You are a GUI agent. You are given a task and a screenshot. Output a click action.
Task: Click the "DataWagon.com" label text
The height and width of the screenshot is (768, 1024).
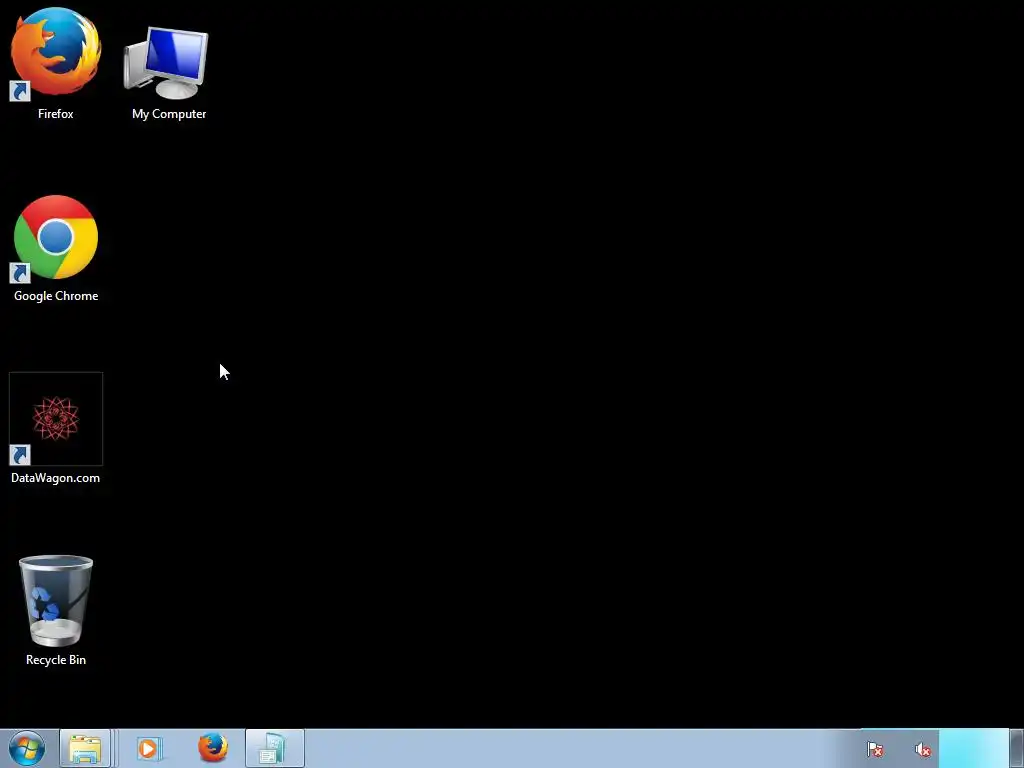[x=56, y=477]
